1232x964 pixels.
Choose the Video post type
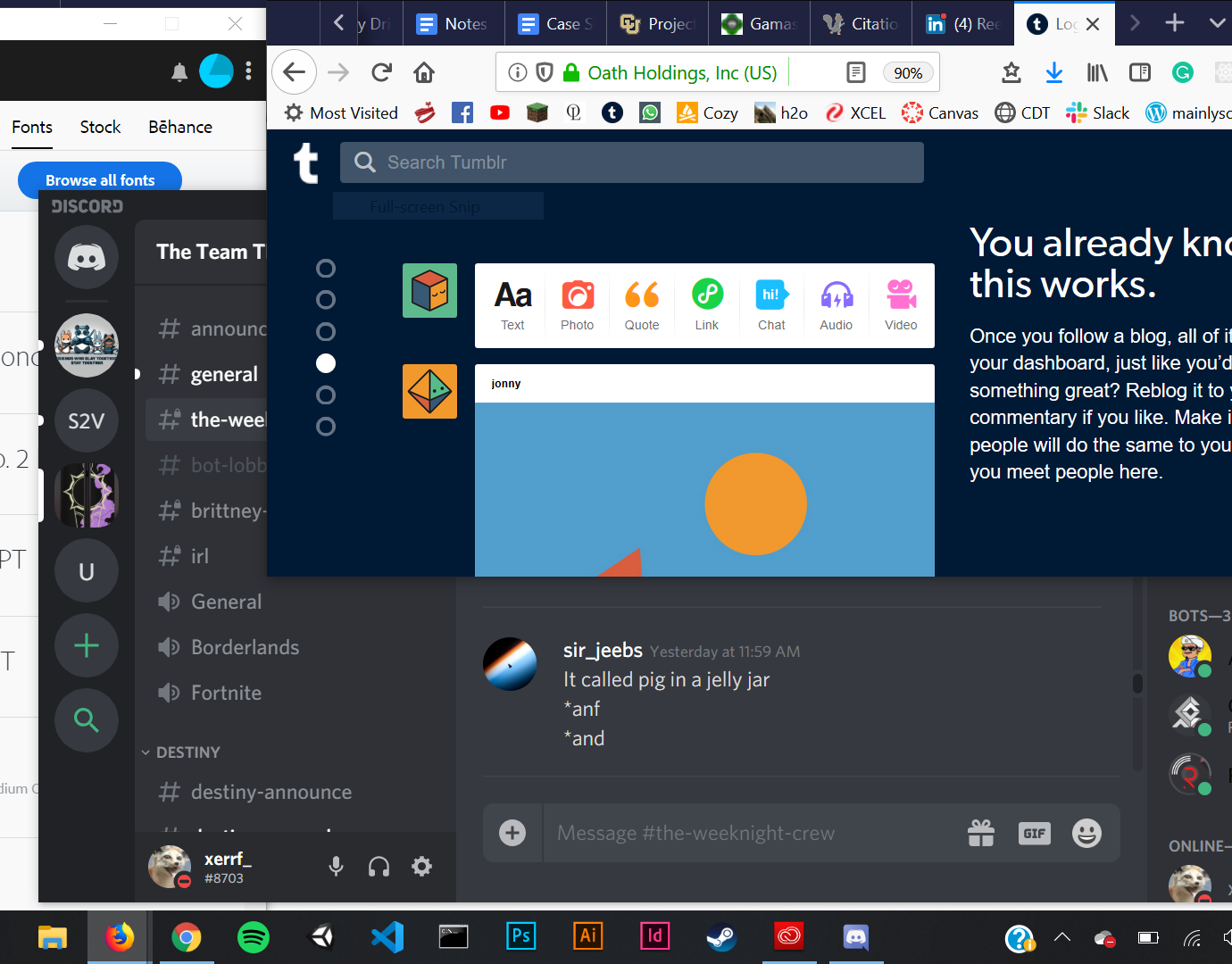point(901,305)
